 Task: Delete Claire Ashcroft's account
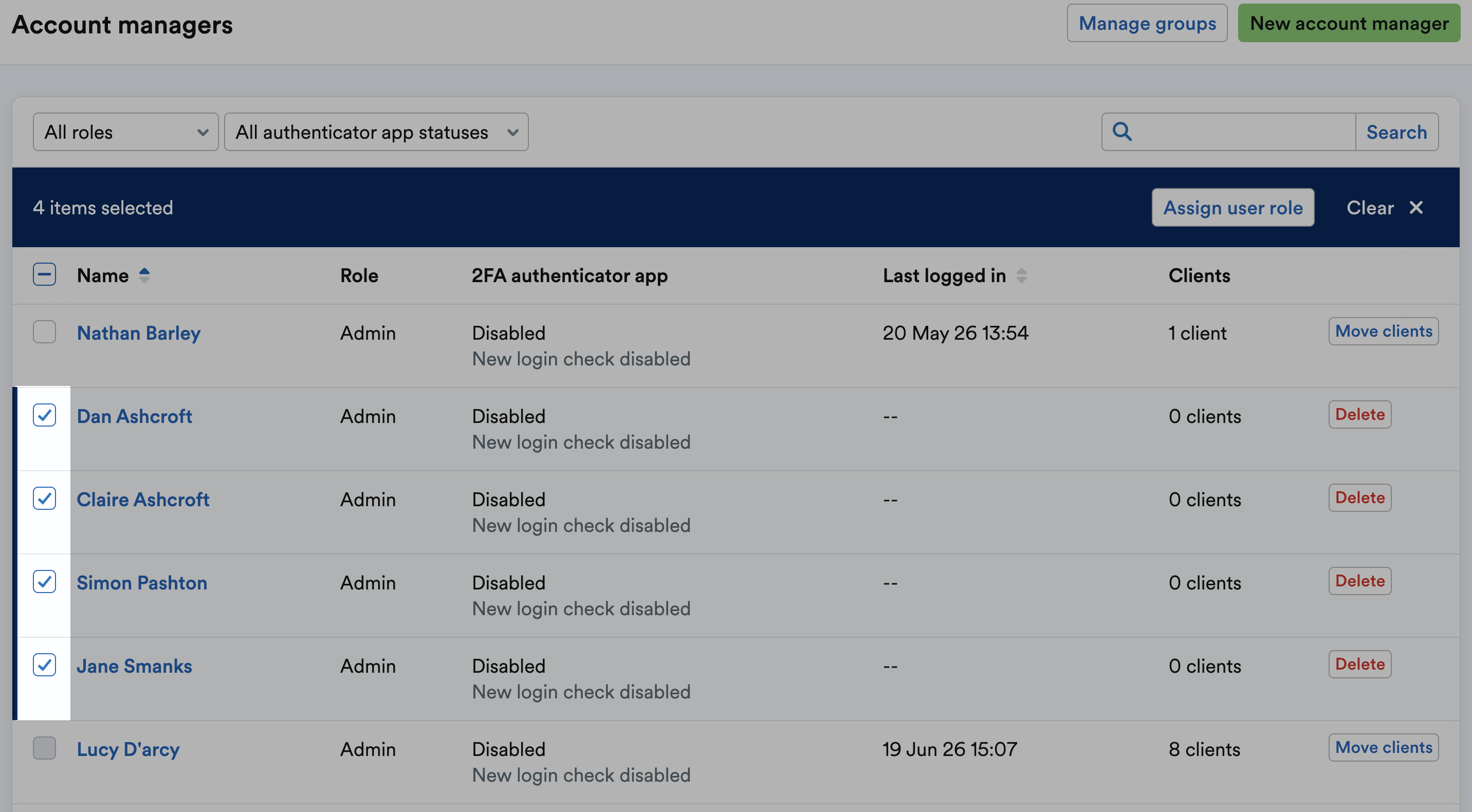click(x=1360, y=497)
